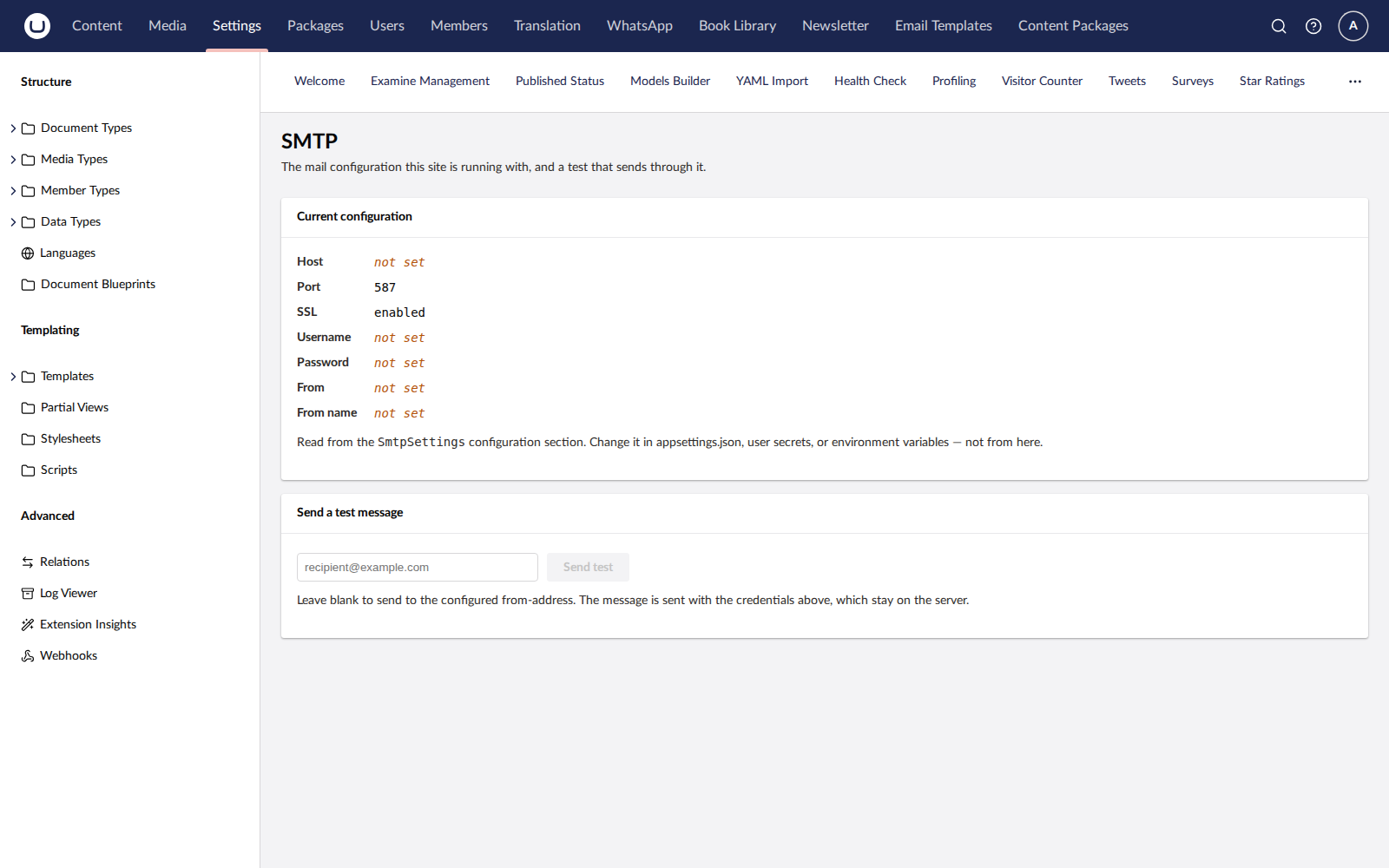Click the Stylesheets folder icon
This screenshot has height=868, width=1389.
pyautogui.click(x=29, y=439)
